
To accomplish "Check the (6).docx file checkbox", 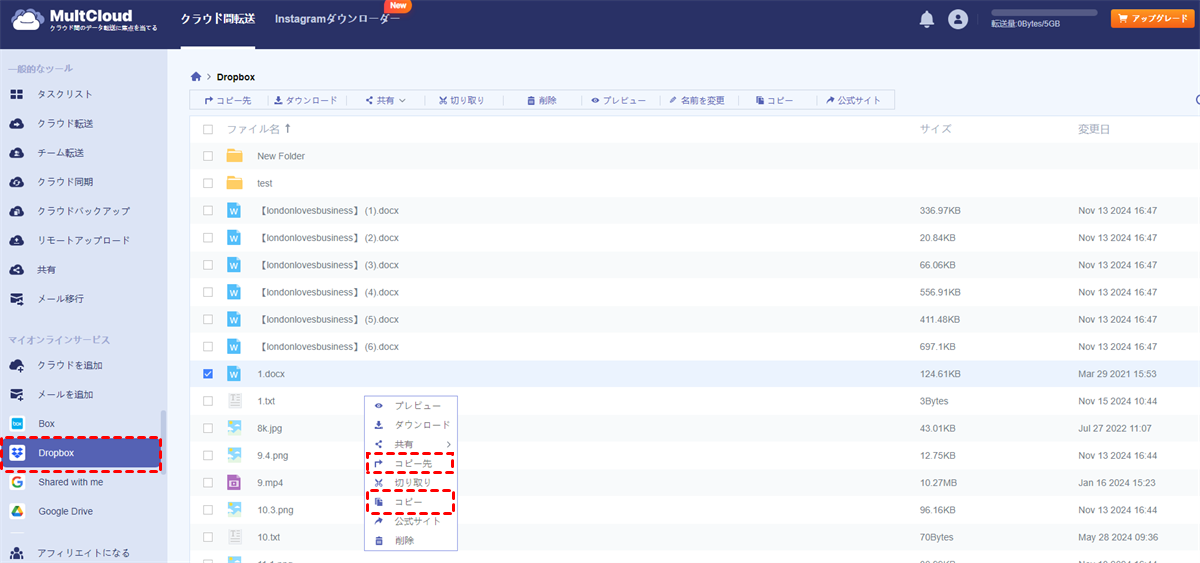I will coord(208,346).
